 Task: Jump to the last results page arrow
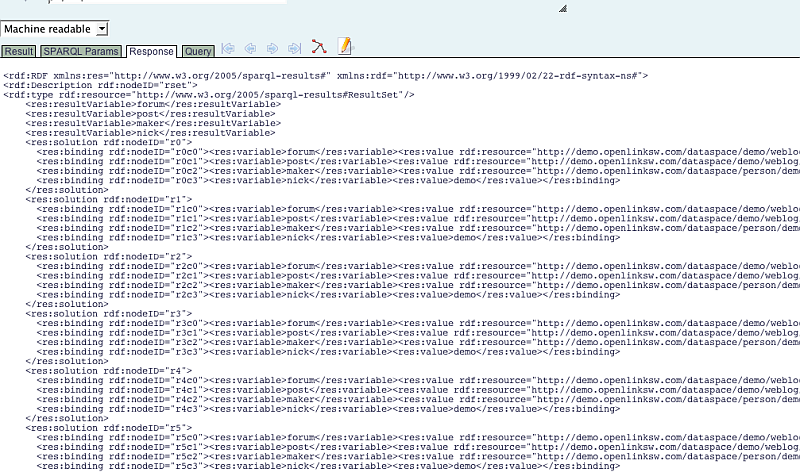coord(294,48)
